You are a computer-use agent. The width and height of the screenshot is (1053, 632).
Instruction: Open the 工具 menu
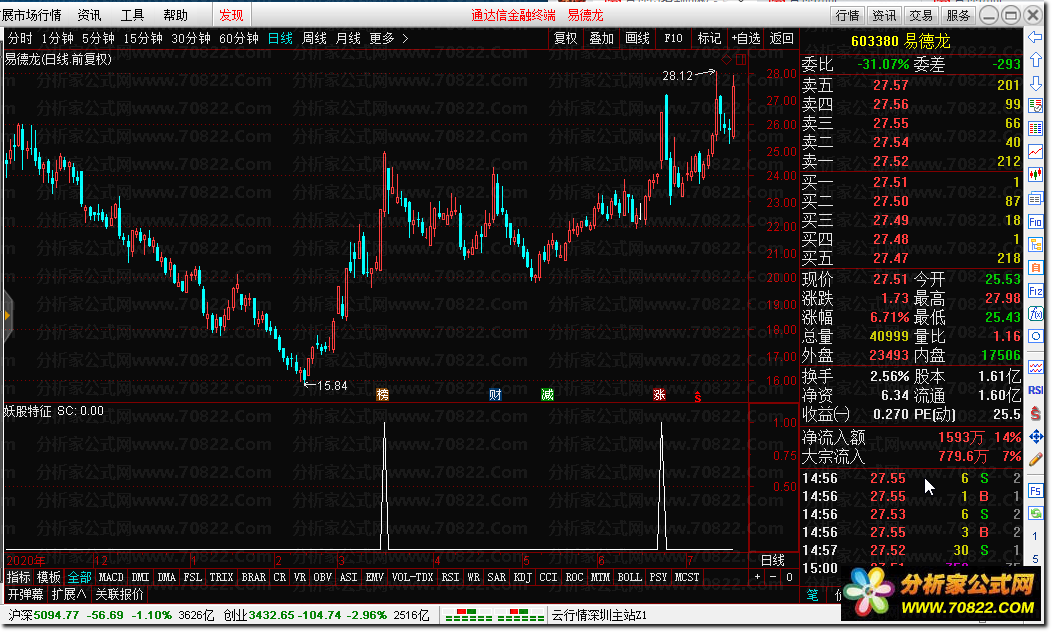pyautogui.click(x=132, y=15)
